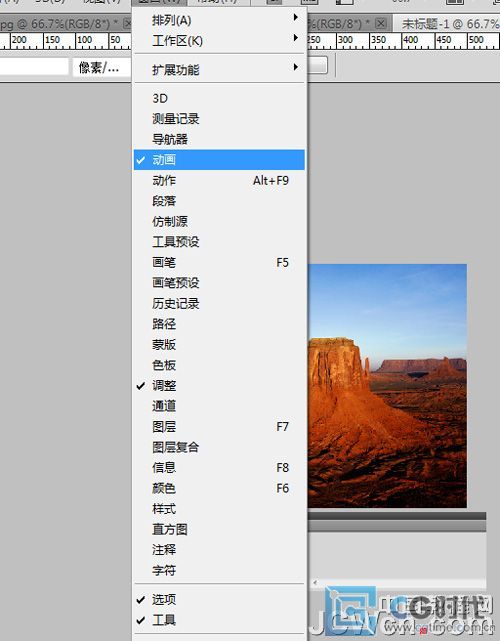Open the 动作 panel (Alt+F9)
Screen dimensions: 500x641
pyautogui.click(x=219, y=180)
